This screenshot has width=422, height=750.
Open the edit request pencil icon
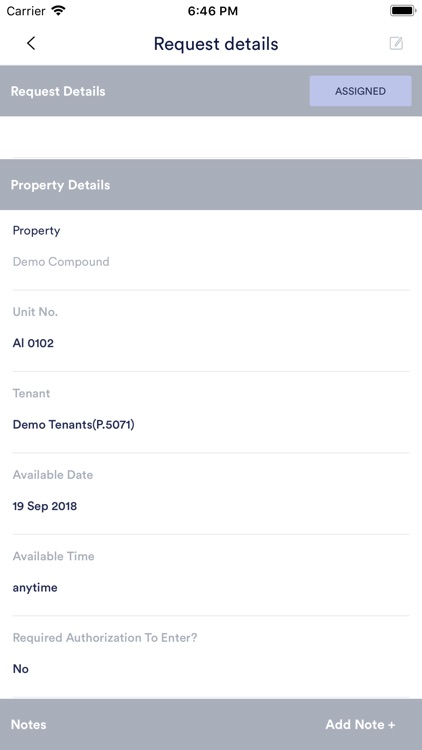pyautogui.click(x=396, y=44)
